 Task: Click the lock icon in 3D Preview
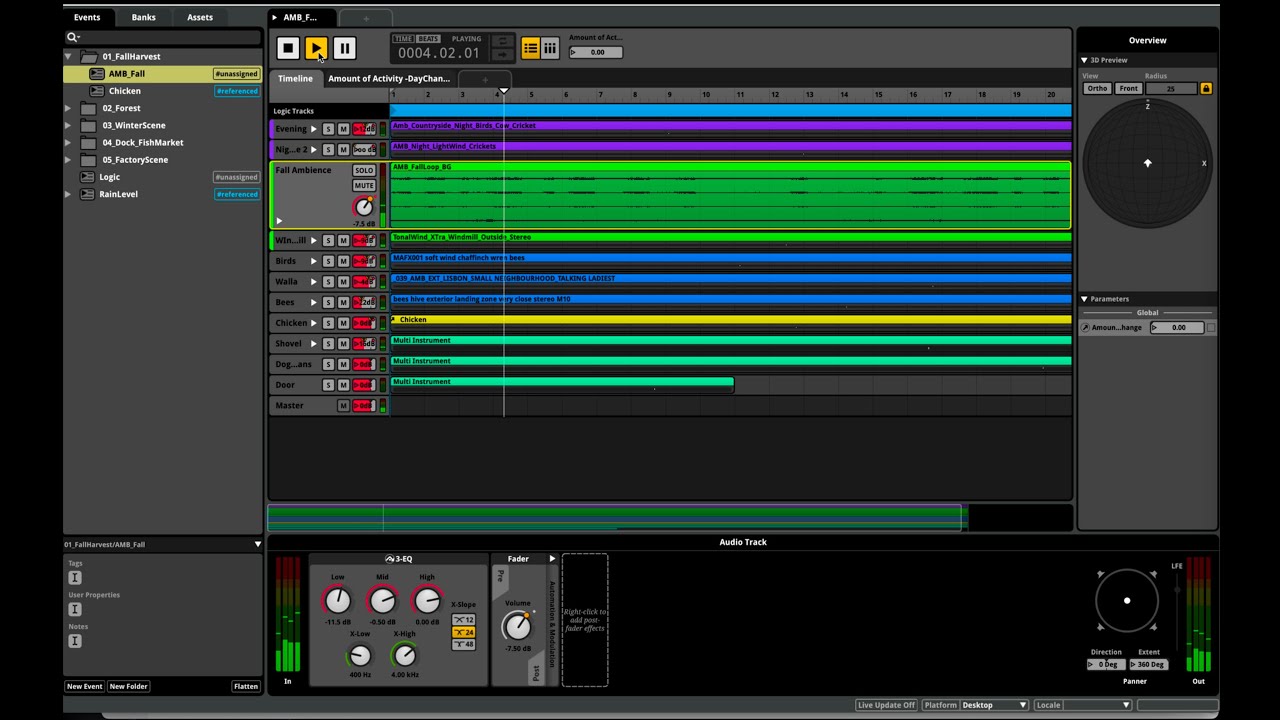(1206, 89)
